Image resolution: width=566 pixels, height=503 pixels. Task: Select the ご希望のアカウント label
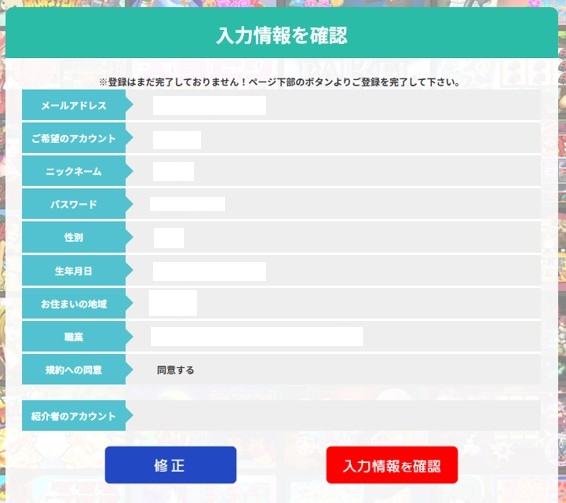point(77,138)
